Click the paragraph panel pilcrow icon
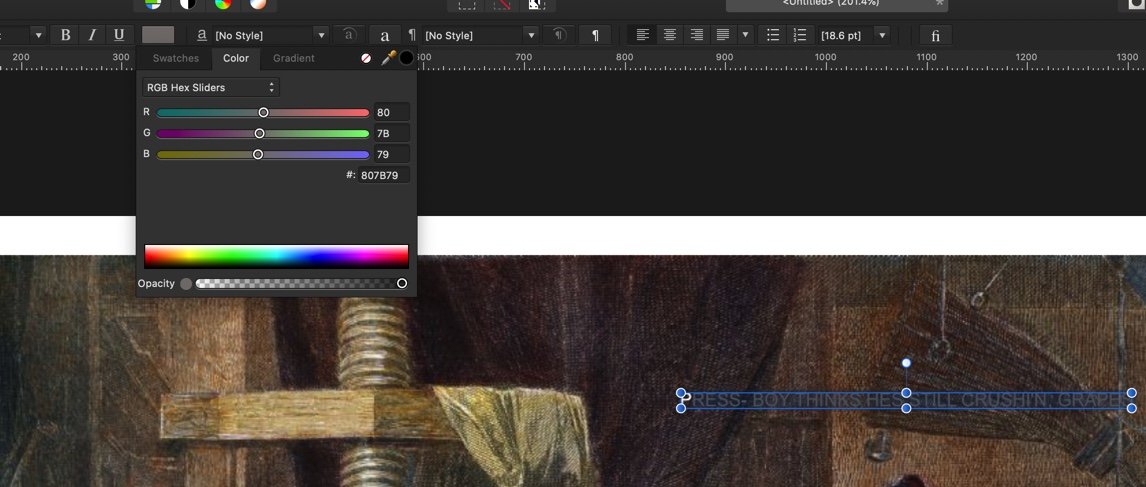The height and width of the screenshot is (487, 1146). pos(595,35)
